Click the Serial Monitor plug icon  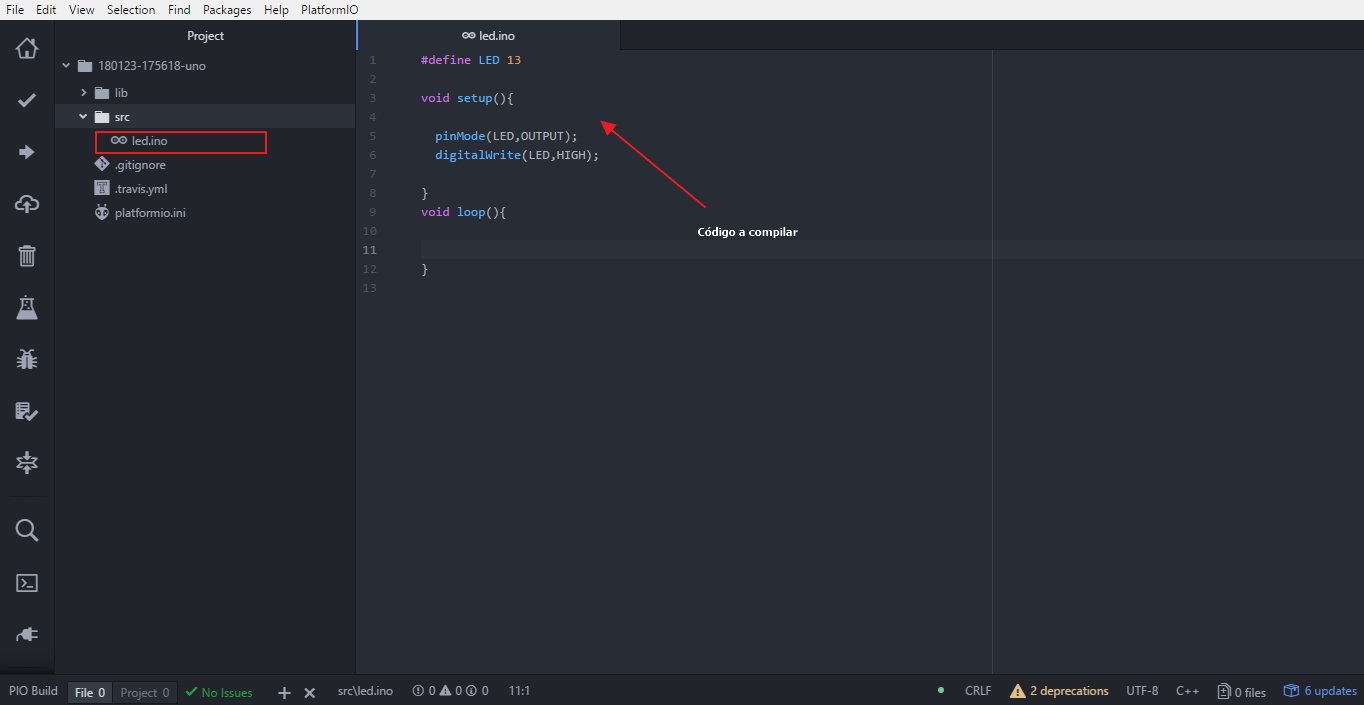[x=27, y=634]
